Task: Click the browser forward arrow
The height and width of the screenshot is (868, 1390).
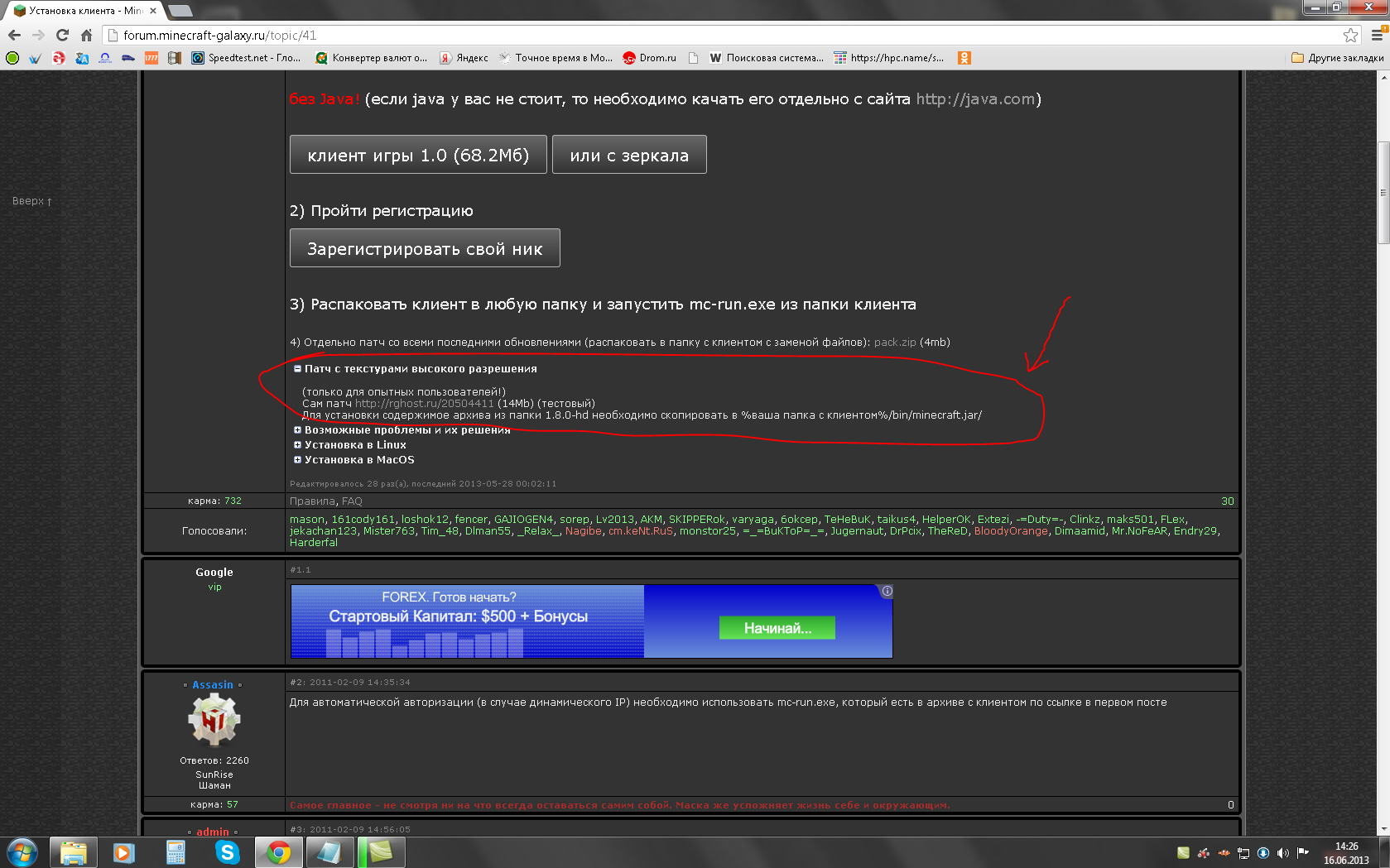Action: (x=38, y=35)
